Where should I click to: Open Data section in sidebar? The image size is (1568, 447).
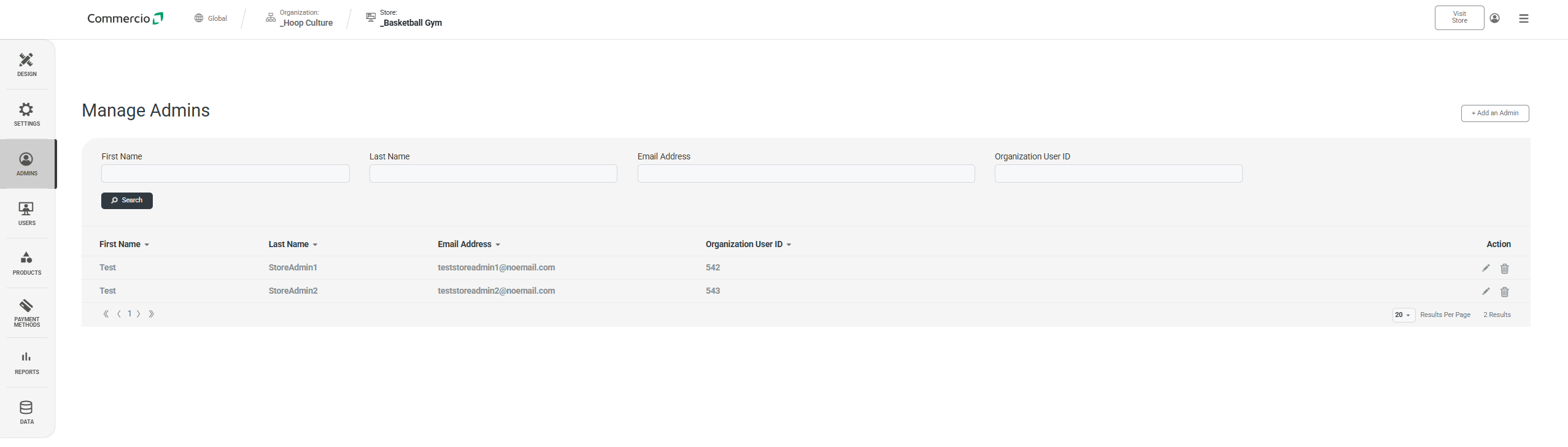coord(26,412)
